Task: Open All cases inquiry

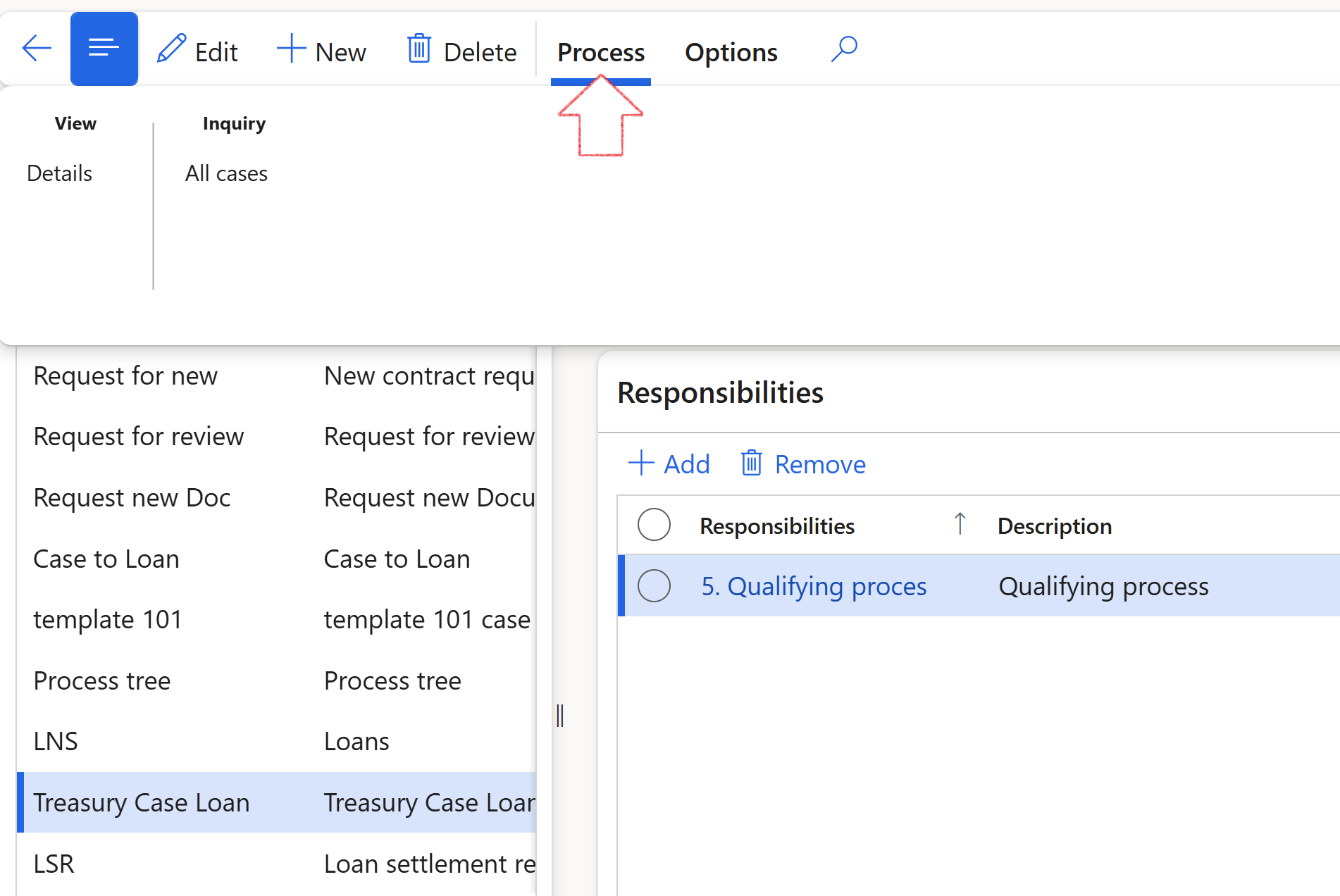Action: click(x=226, y=173)
